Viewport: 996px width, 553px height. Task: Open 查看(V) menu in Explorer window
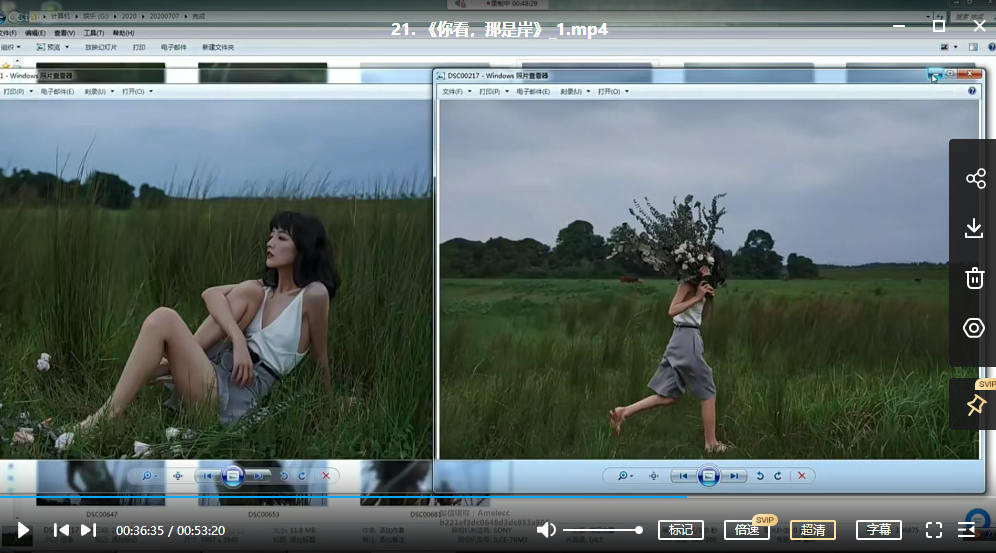point(64,33)
